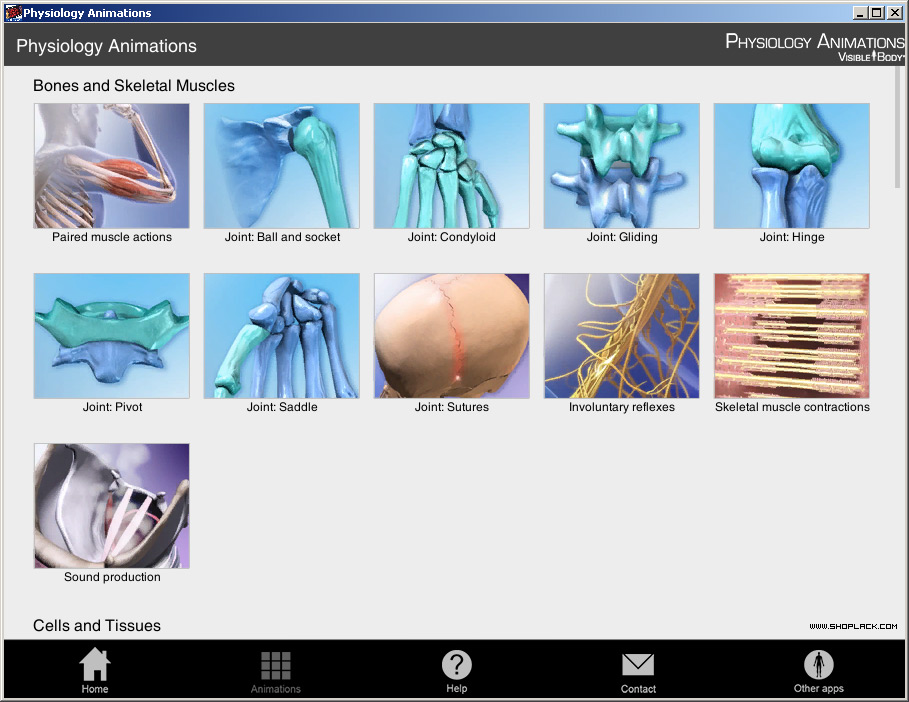Open Joint: Hinge animation thumbnail
The image size is (909, 702).
click(791, 166)
